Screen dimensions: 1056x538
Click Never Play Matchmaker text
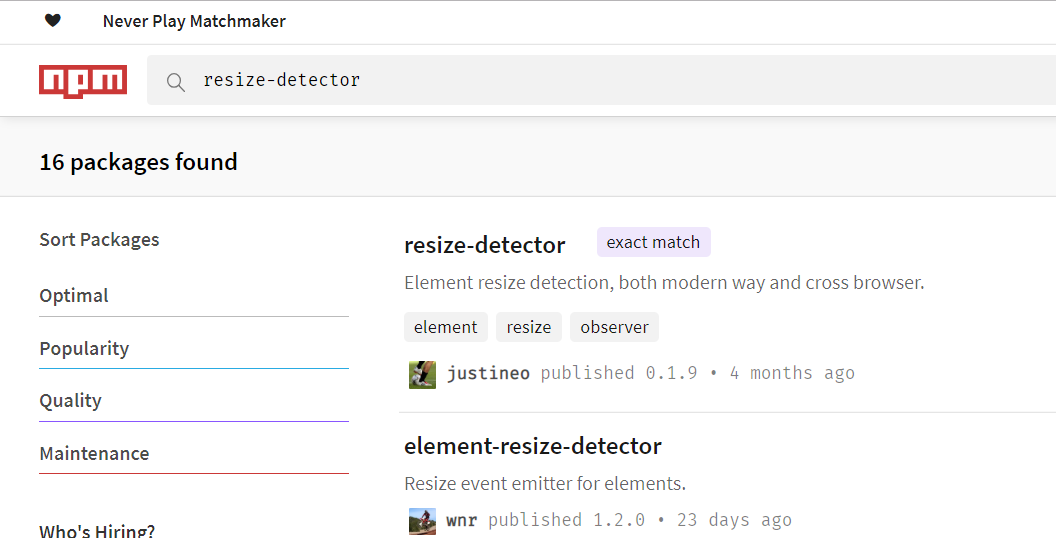(194, 22)
